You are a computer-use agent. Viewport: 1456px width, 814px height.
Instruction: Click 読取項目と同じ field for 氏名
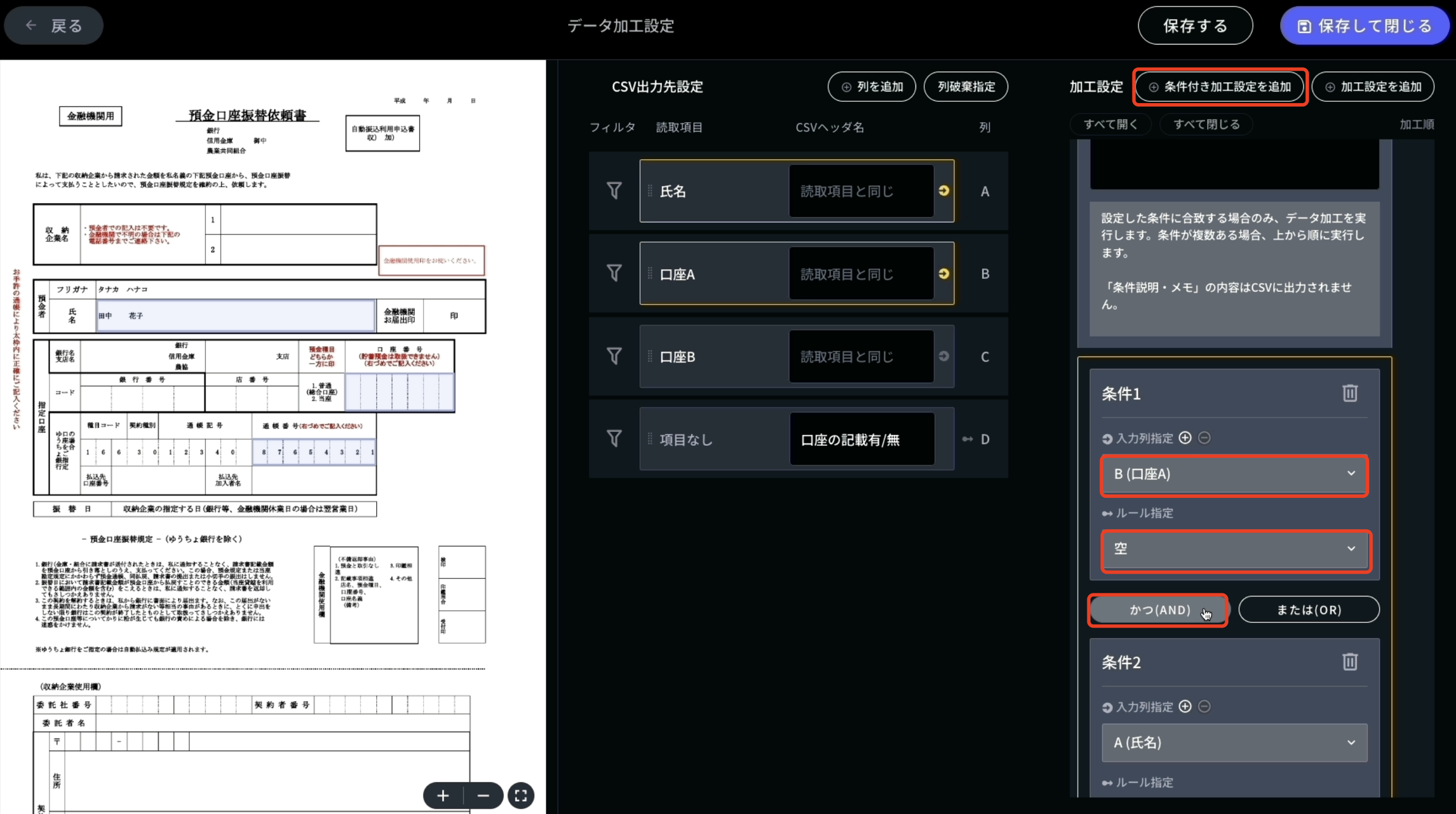[x=861, y=191]
